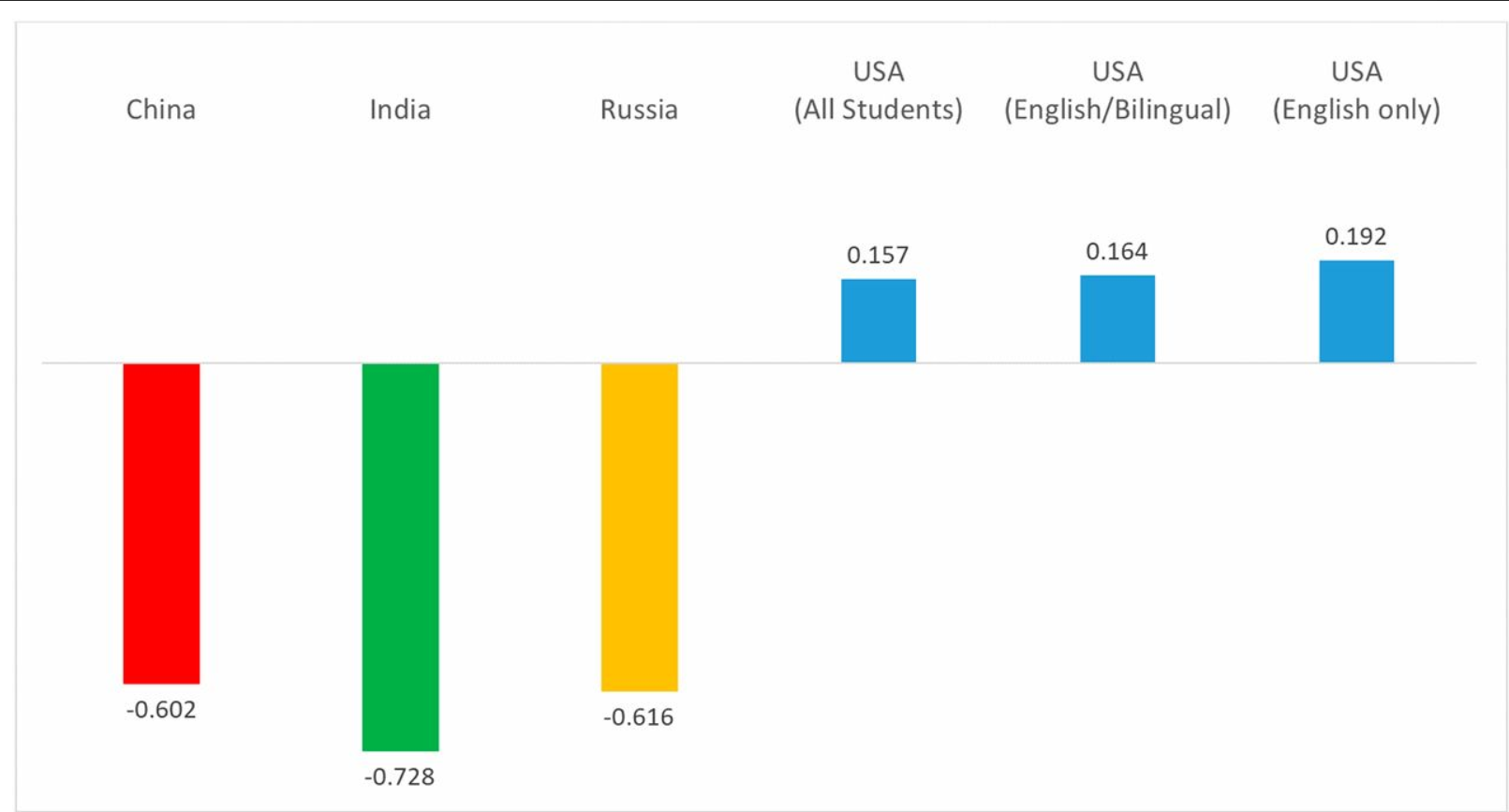Screen dimensions: 1509x812
Task: Select the yellow Russia bar
Action: [639, 526]
